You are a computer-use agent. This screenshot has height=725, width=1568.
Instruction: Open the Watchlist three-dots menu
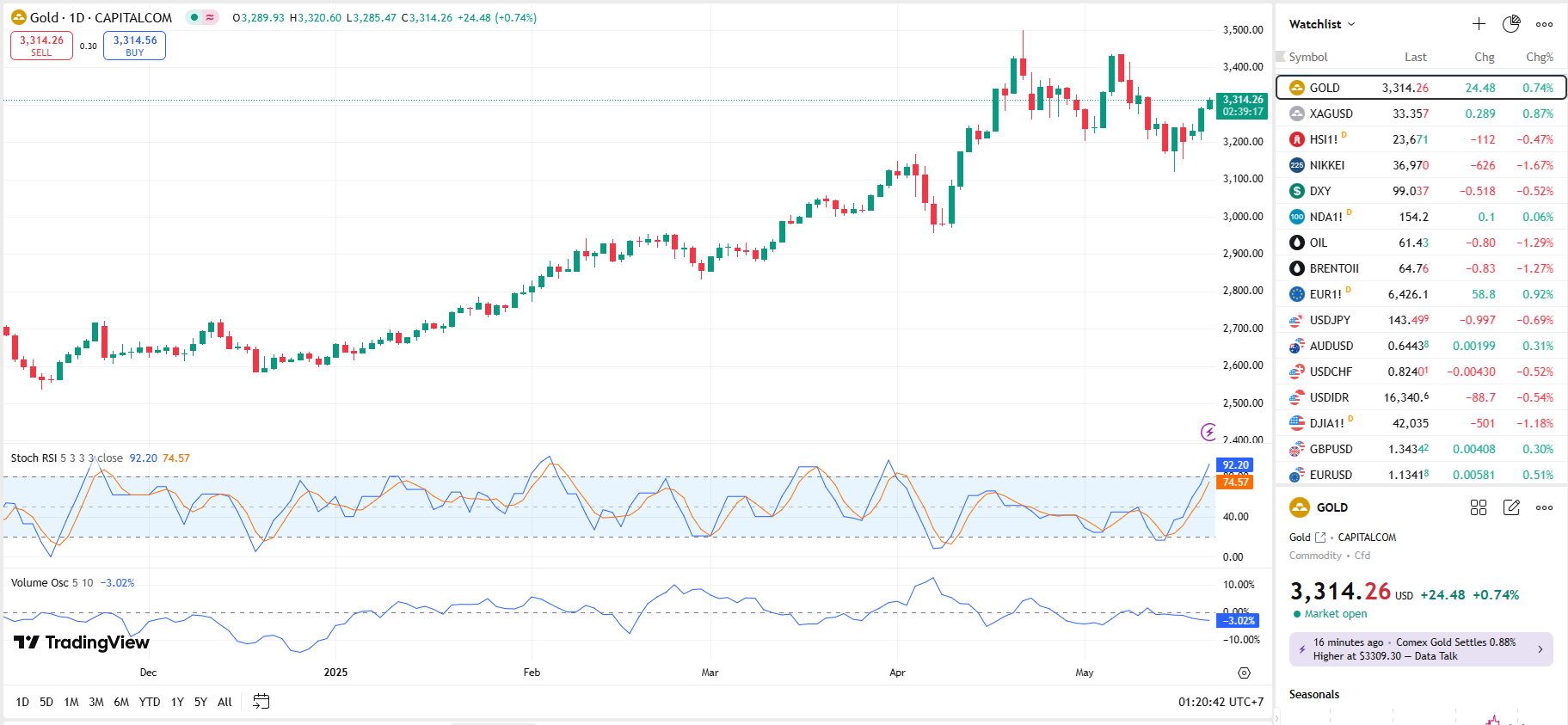click(1545, 24)
